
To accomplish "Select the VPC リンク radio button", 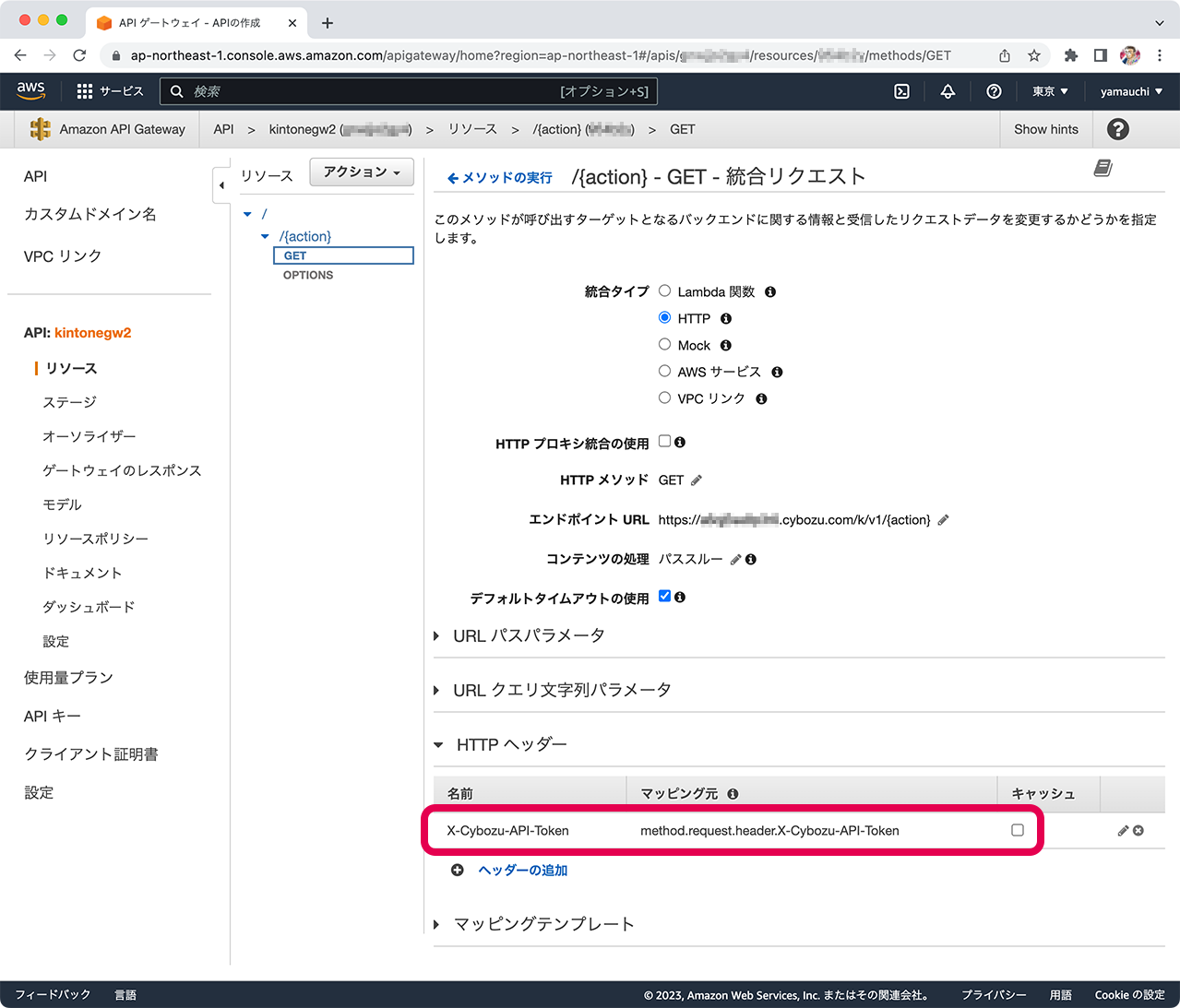I will (664, 398).
